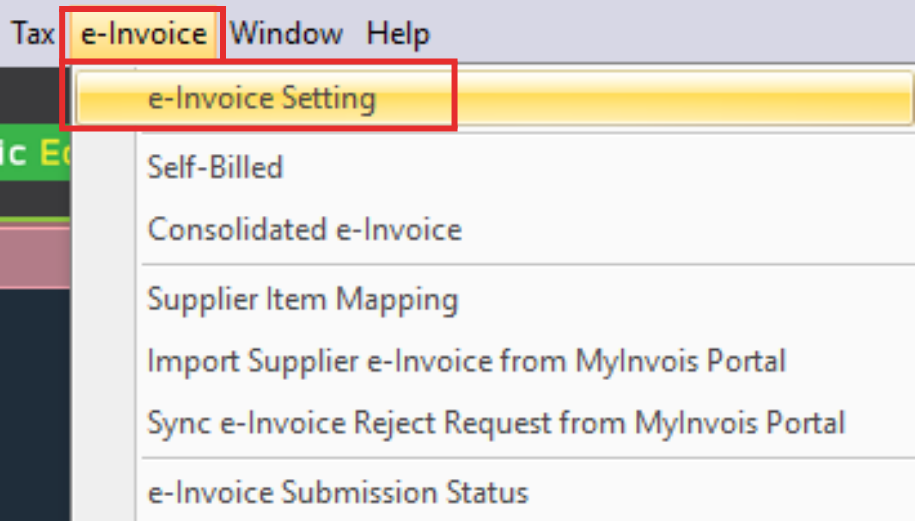Open Consolidated e-Invoice

304,230
